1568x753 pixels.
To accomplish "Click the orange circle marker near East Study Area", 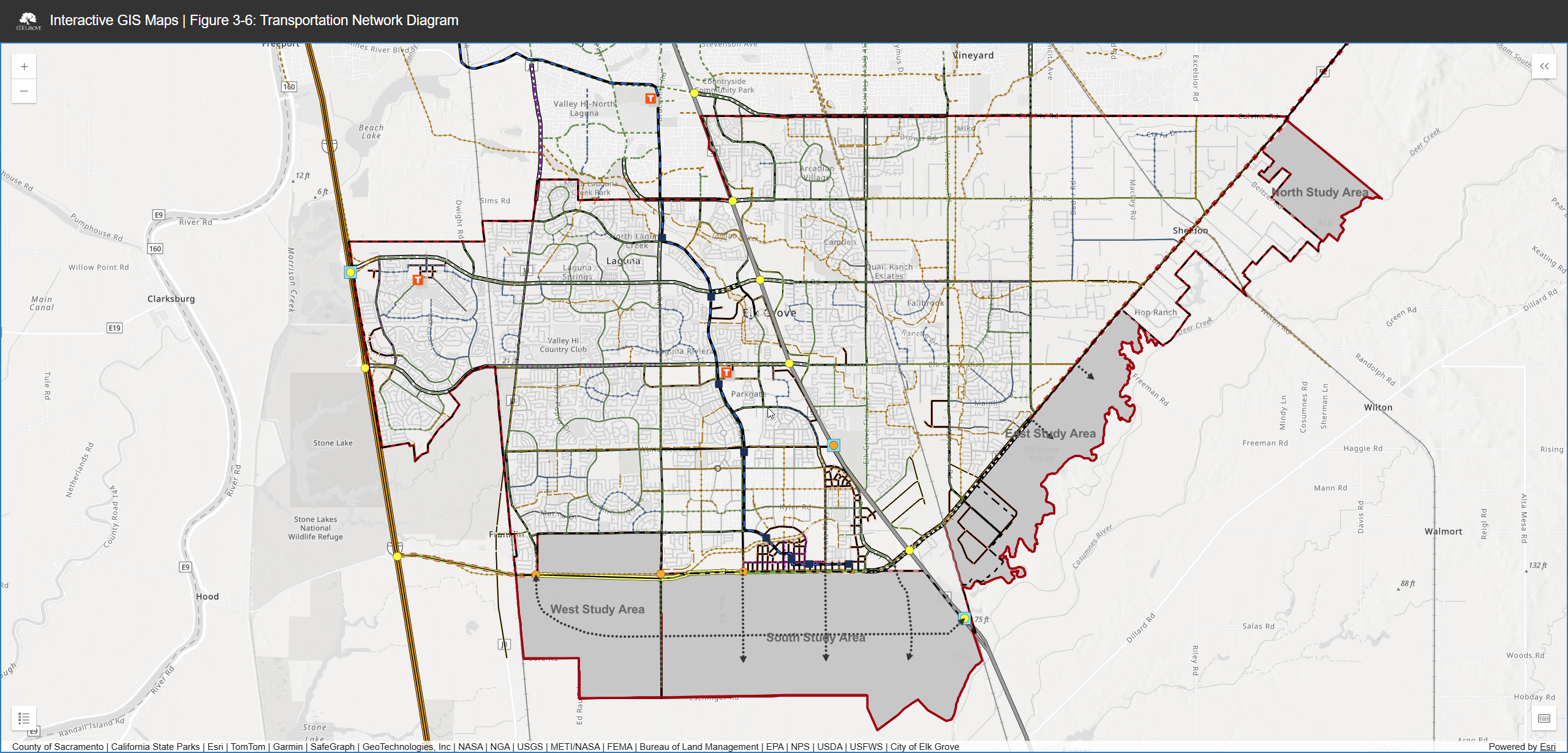I will tap(832, 445).
